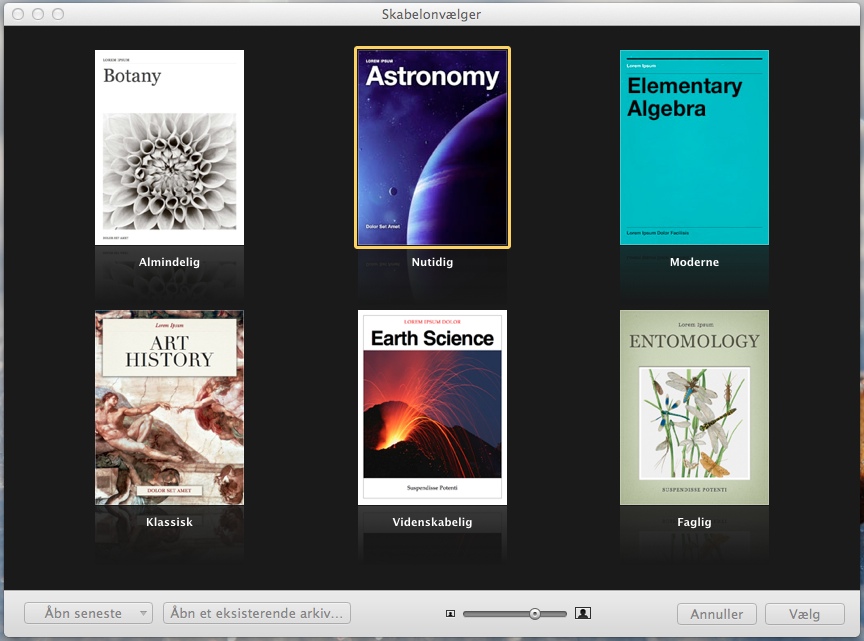This screenshot has width=864, height=641.
Task: Click the Videnskabelig template label
Action: pos(432,522)
